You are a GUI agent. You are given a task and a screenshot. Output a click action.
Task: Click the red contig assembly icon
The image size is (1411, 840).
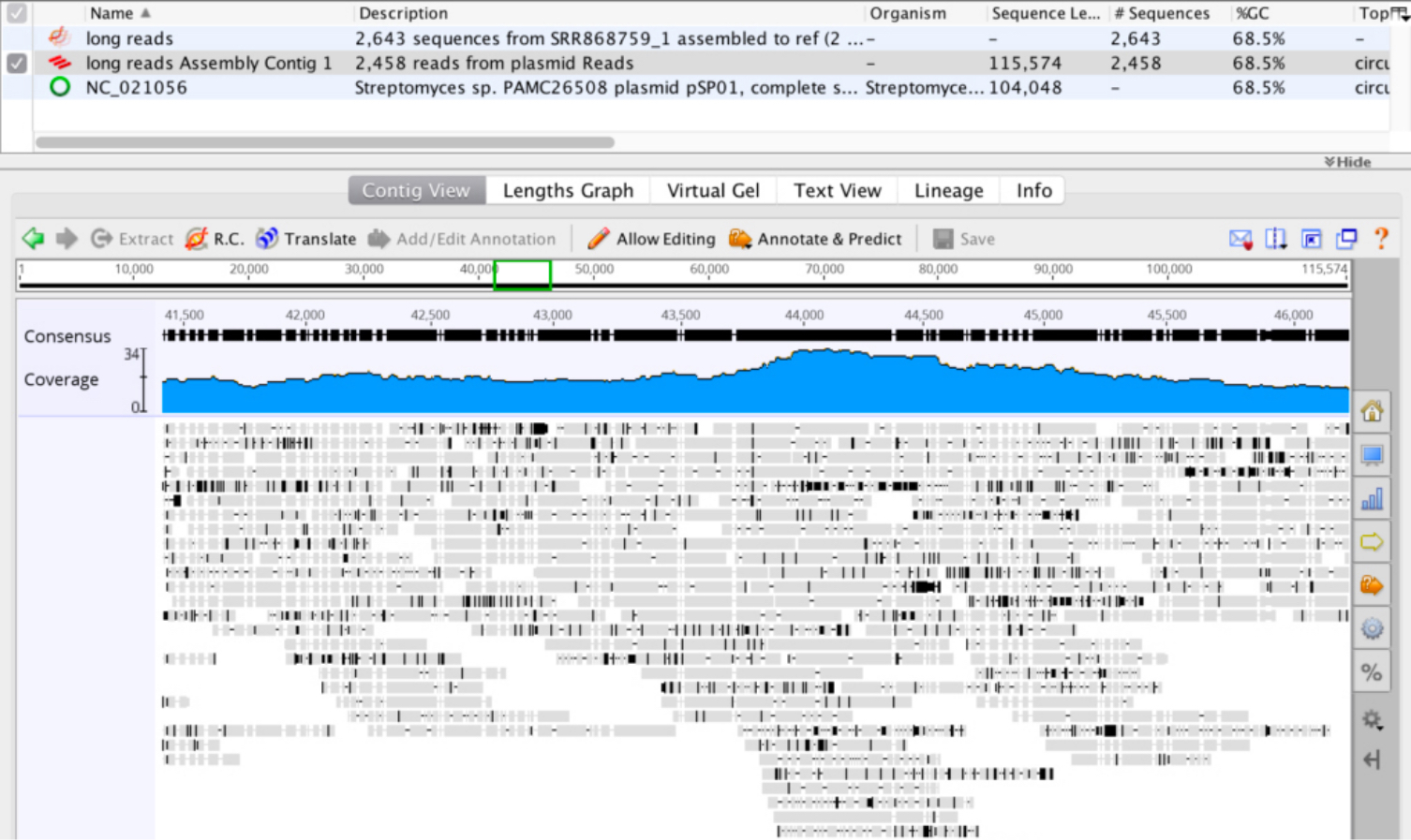point(59,63)
